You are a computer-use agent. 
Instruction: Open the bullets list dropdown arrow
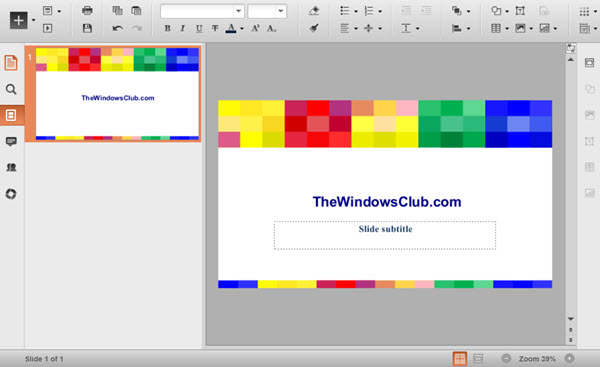tap(355, 11)
